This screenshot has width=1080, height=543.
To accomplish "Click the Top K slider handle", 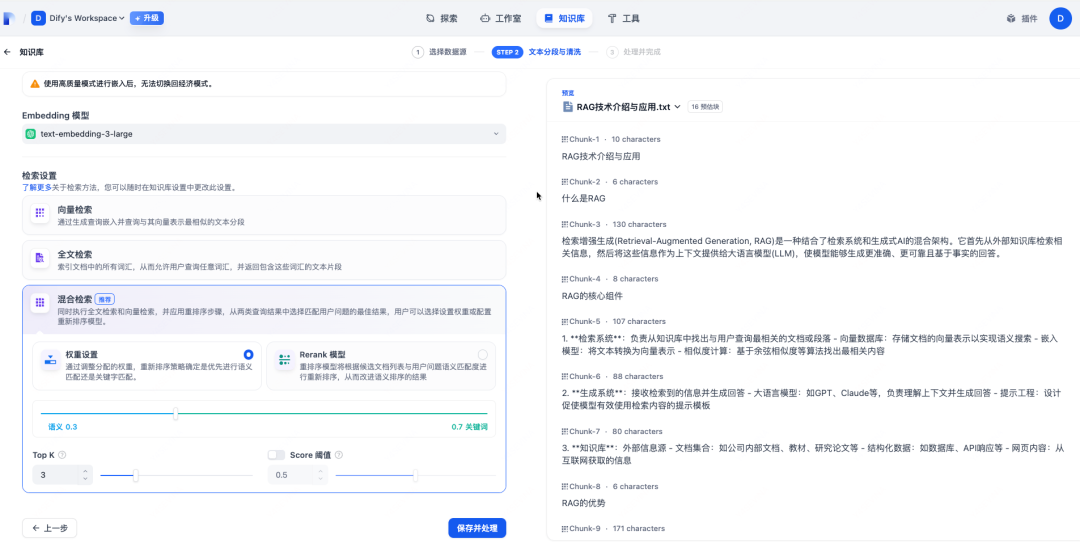I will pos(136,475).
